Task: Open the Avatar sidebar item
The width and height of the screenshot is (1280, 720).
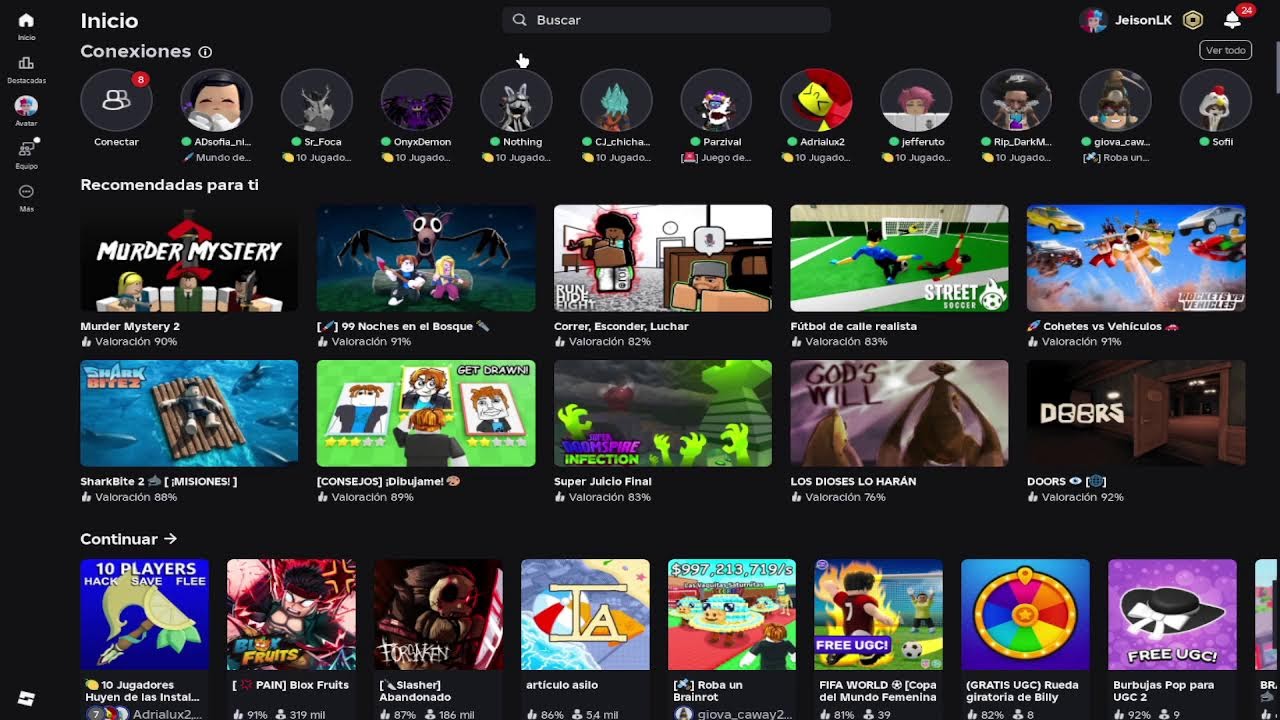Action: (x=26, y=106)
